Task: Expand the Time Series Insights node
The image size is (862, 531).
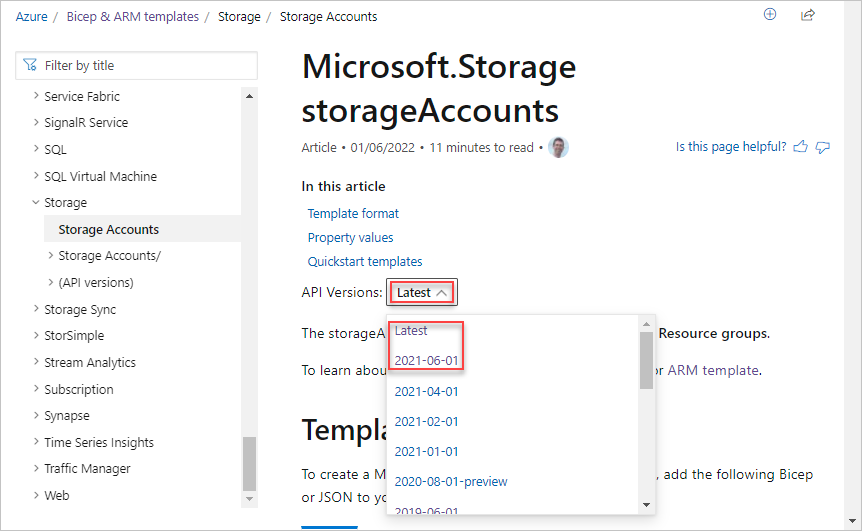Action: click(36, 441)
